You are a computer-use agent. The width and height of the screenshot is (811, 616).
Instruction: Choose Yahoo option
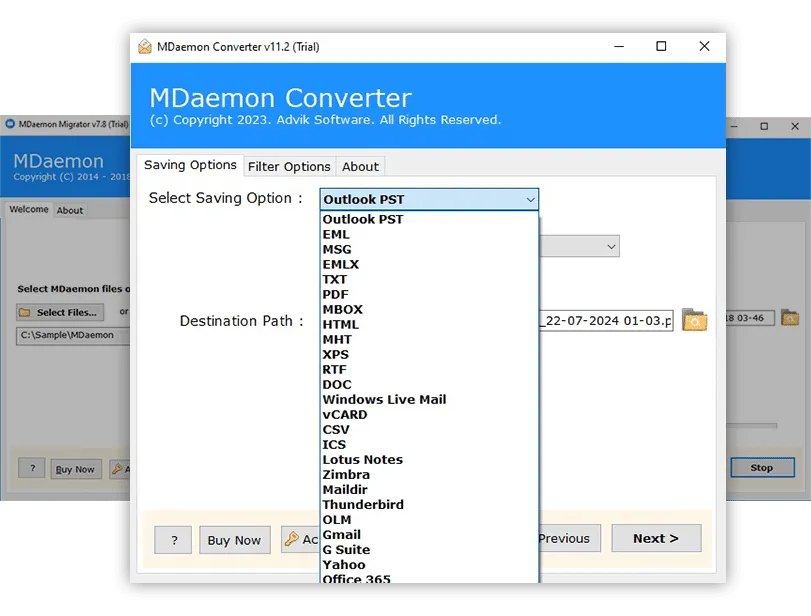(429, 564)
